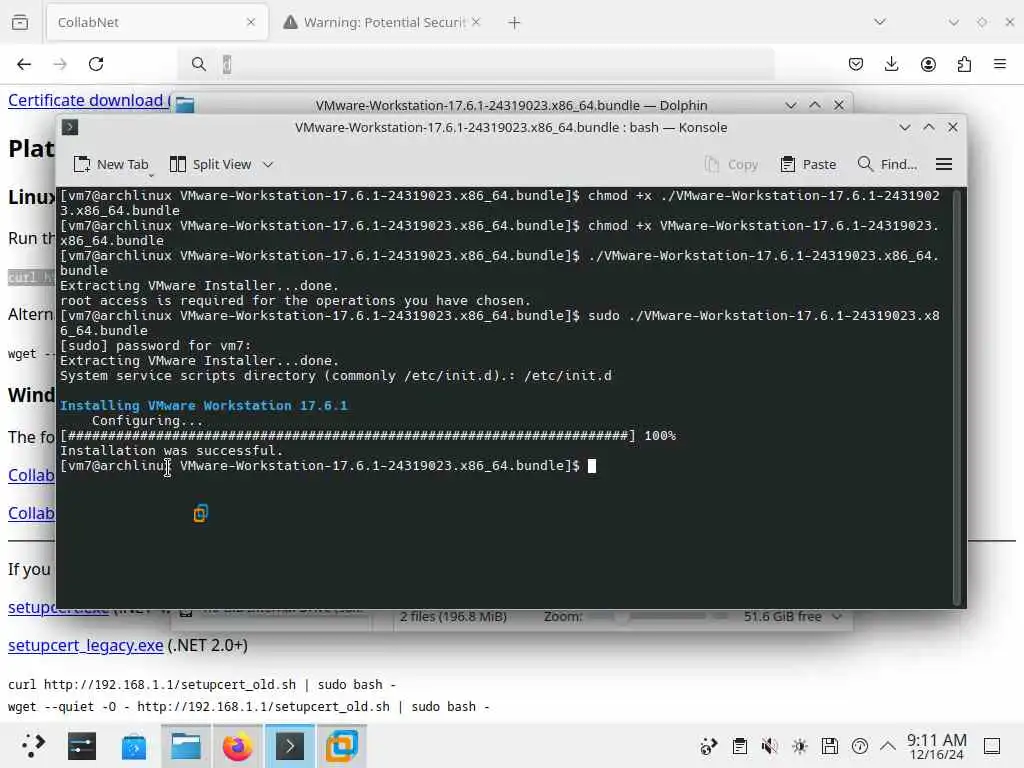Image resolution: width=1024 pixels, height=768 pixels.
Task: Open System Settings from the taskbar
Action: (x=82, y=746)
